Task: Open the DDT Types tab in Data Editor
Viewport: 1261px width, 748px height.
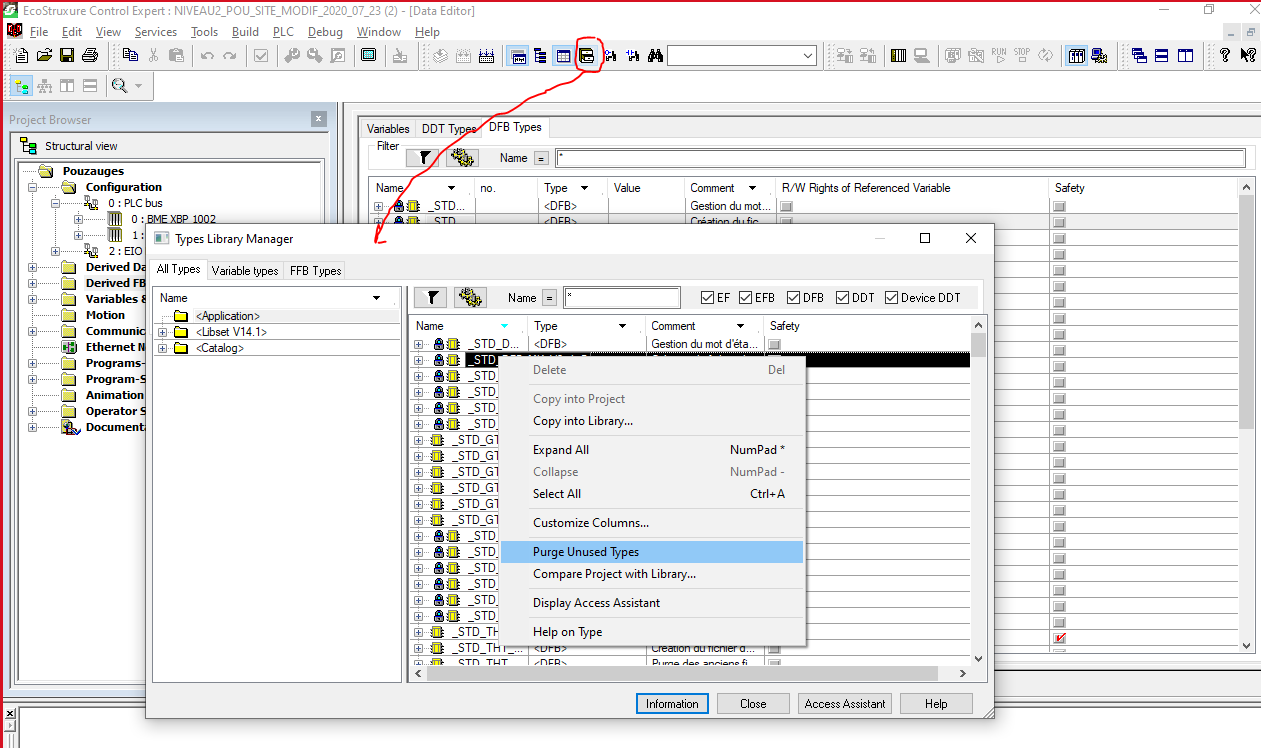Action: pos(449,129)
